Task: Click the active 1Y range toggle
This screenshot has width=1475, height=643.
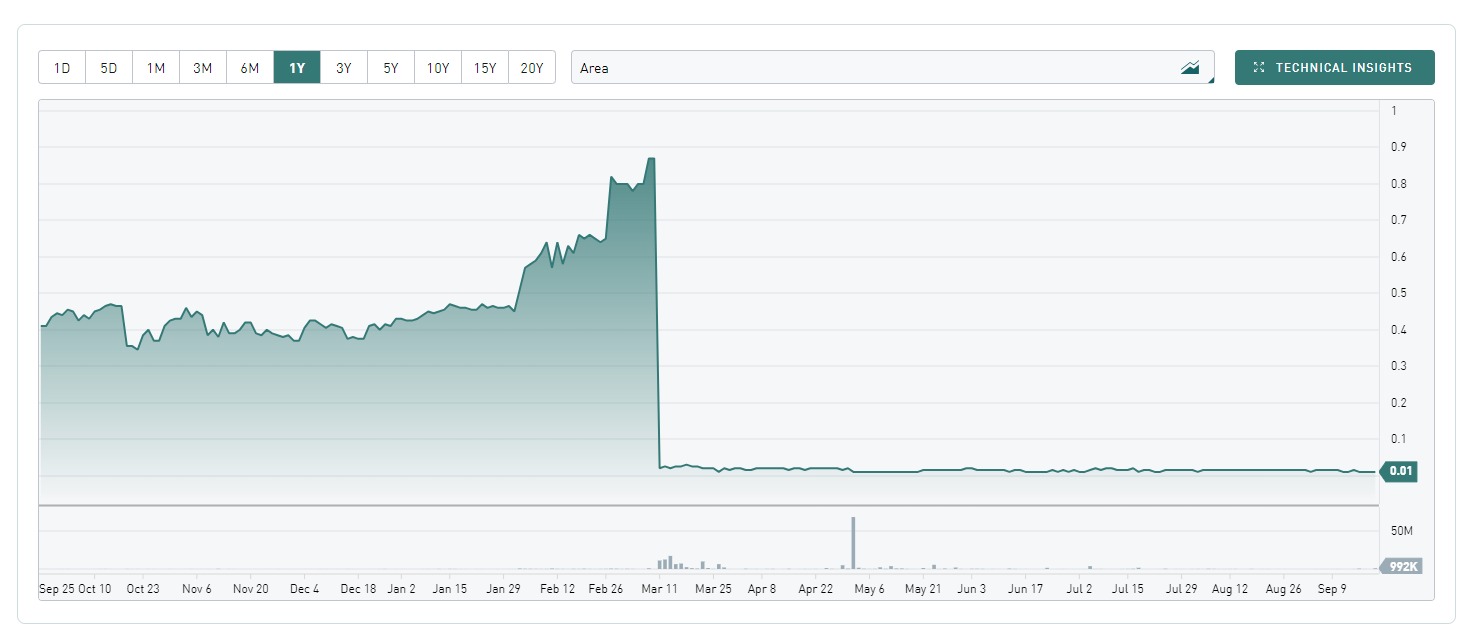Action: click(297, 68)
